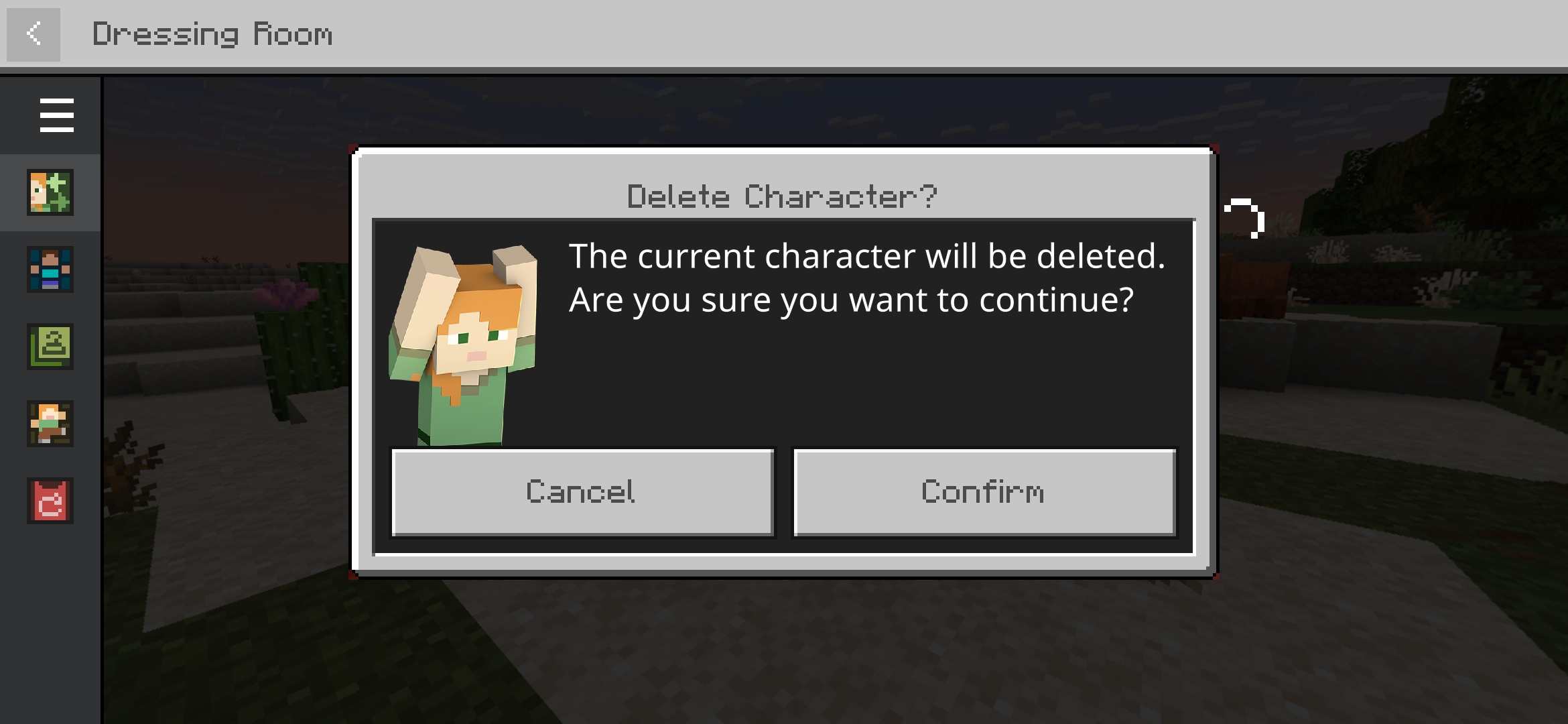Cancel the character deletion

pyautogui.click(x=582, y=493)
